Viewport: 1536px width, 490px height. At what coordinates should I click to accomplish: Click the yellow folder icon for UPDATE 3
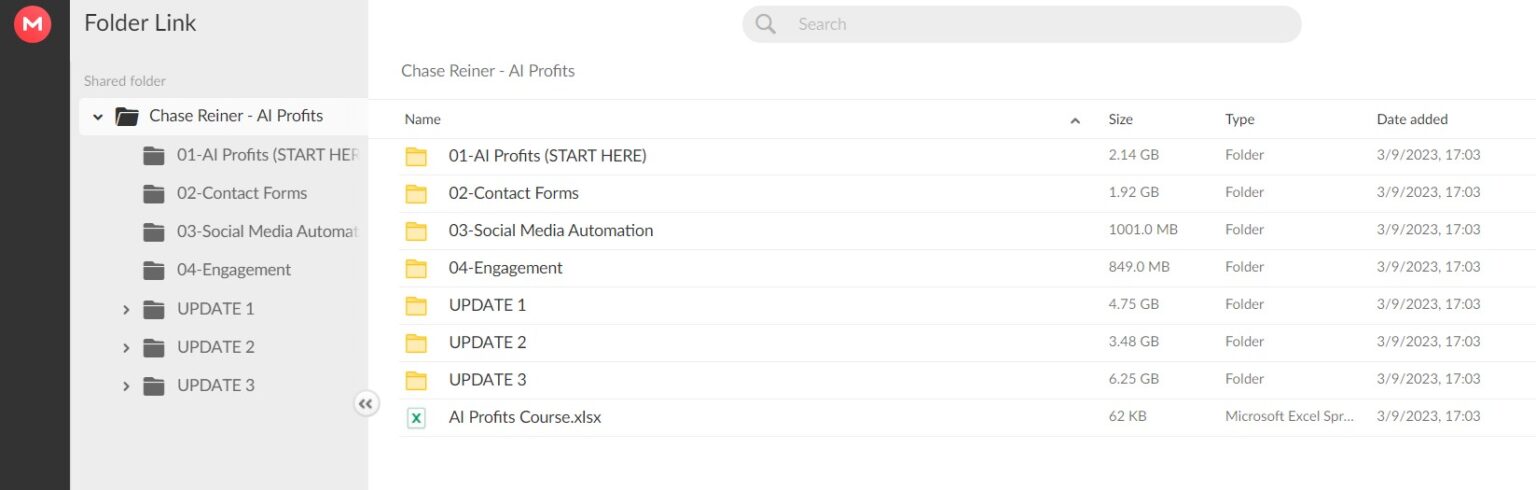(x=416, y=380)
